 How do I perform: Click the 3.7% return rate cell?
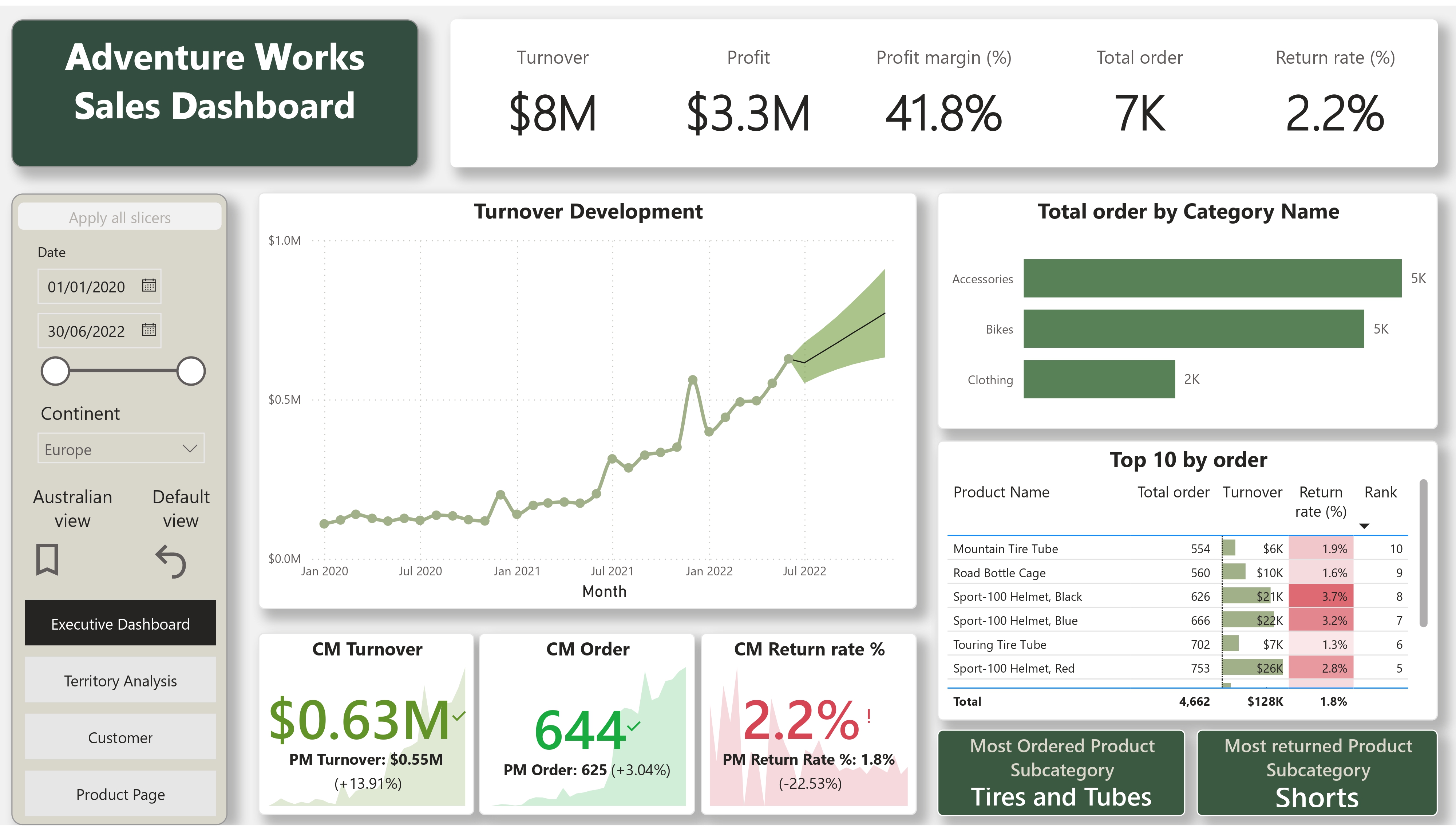pyautogui.click(x=1321, y=596)
